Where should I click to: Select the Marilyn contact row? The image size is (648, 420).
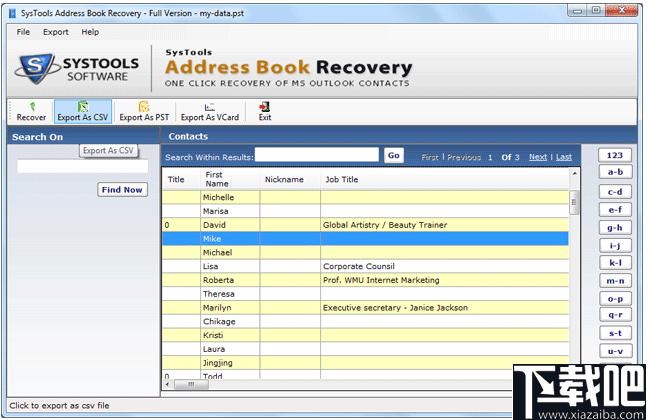tap(365, 308)
